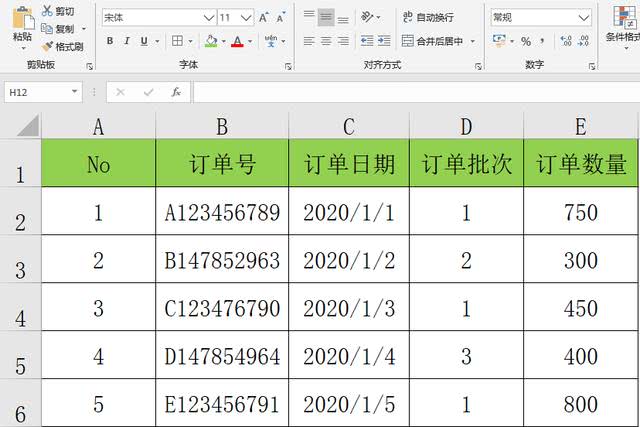The height and width of the screenshot is (427, 640).
Task: Apply the red font color swatch
Action: [237, 41]
